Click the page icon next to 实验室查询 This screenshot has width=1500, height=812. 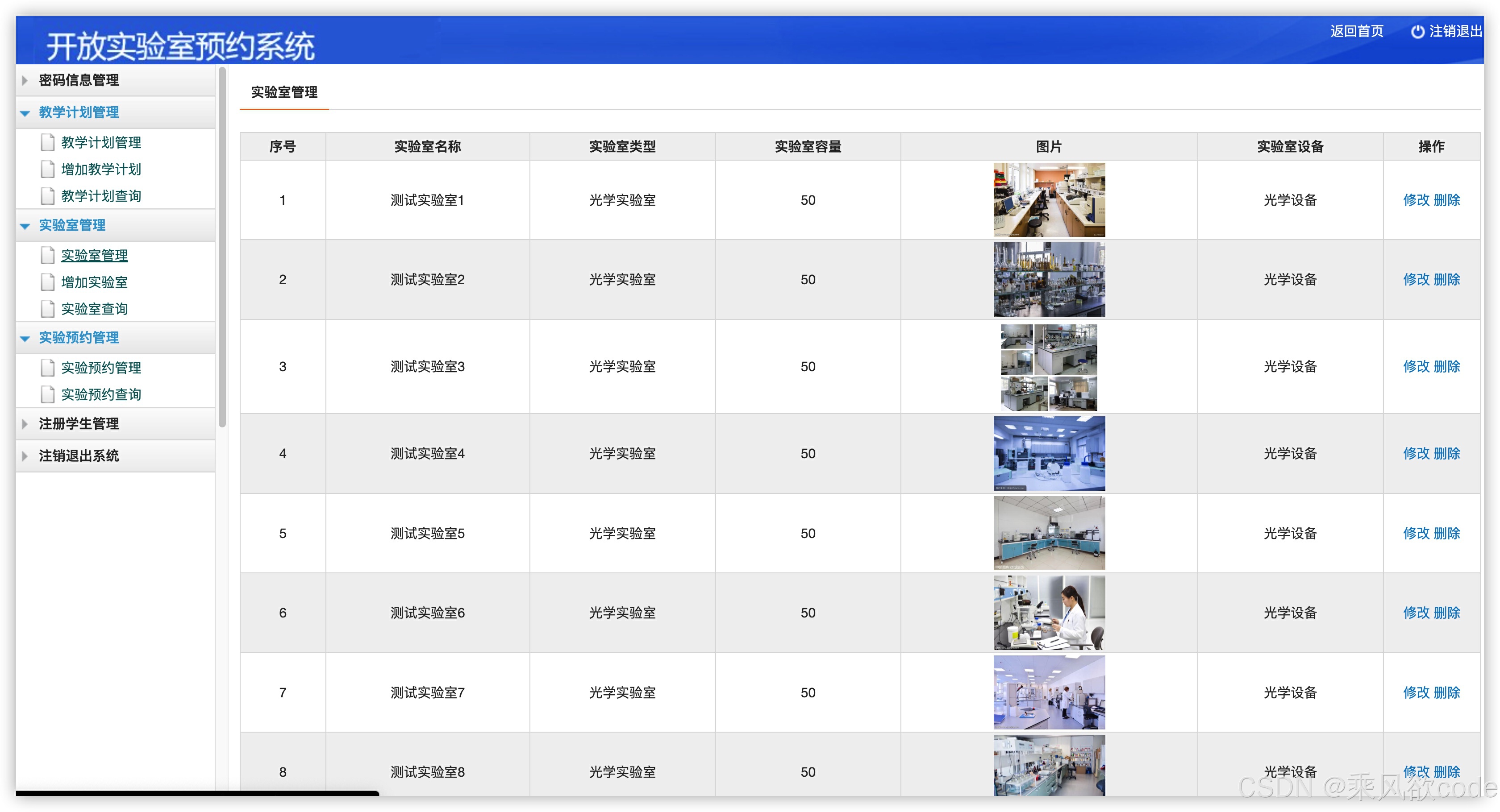point(48,309)
